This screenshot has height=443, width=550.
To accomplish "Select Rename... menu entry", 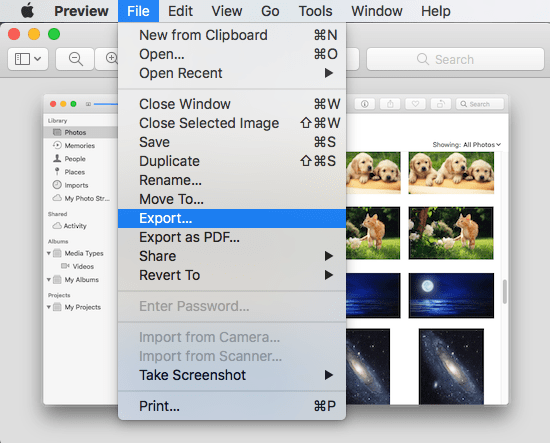I will pyautogui.click(x=232, y=180).
